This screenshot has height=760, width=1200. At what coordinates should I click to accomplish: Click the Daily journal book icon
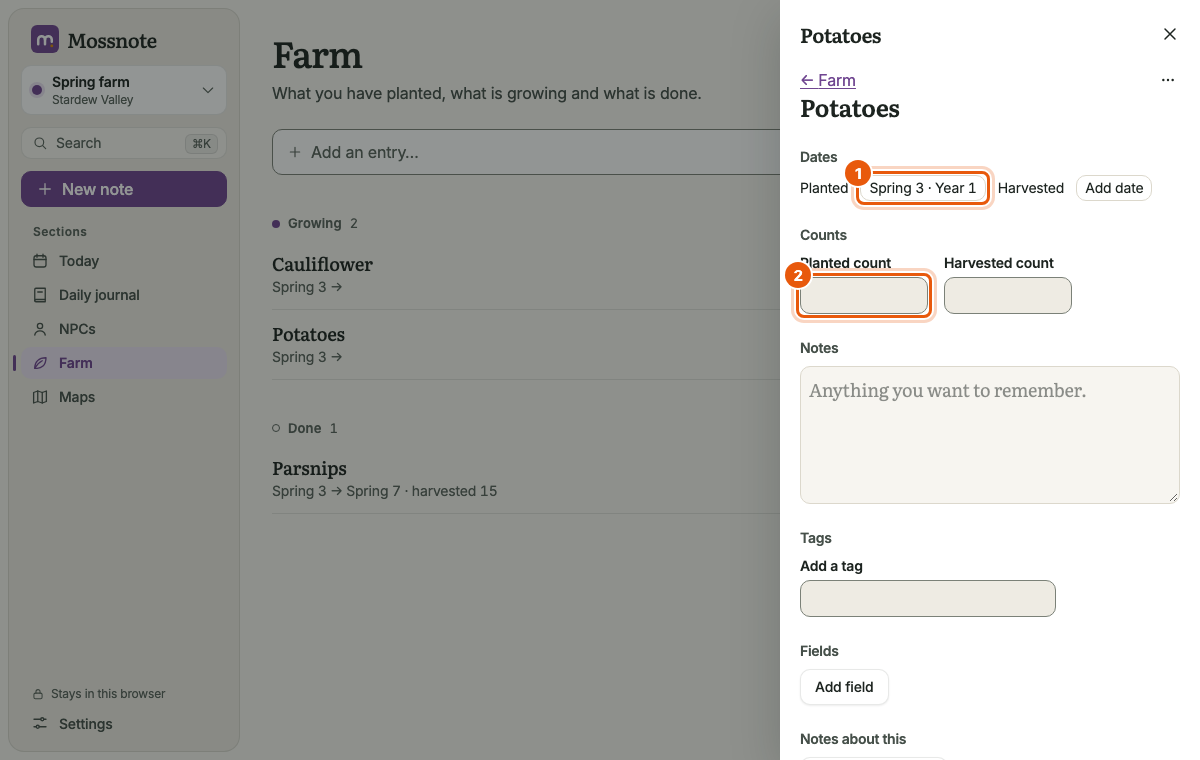point(40,295)
